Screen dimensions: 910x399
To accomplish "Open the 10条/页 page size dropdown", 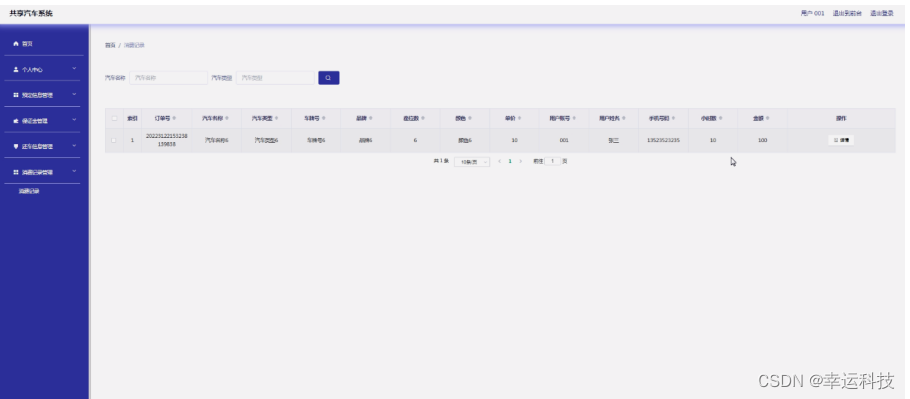I will pos(472,162).
